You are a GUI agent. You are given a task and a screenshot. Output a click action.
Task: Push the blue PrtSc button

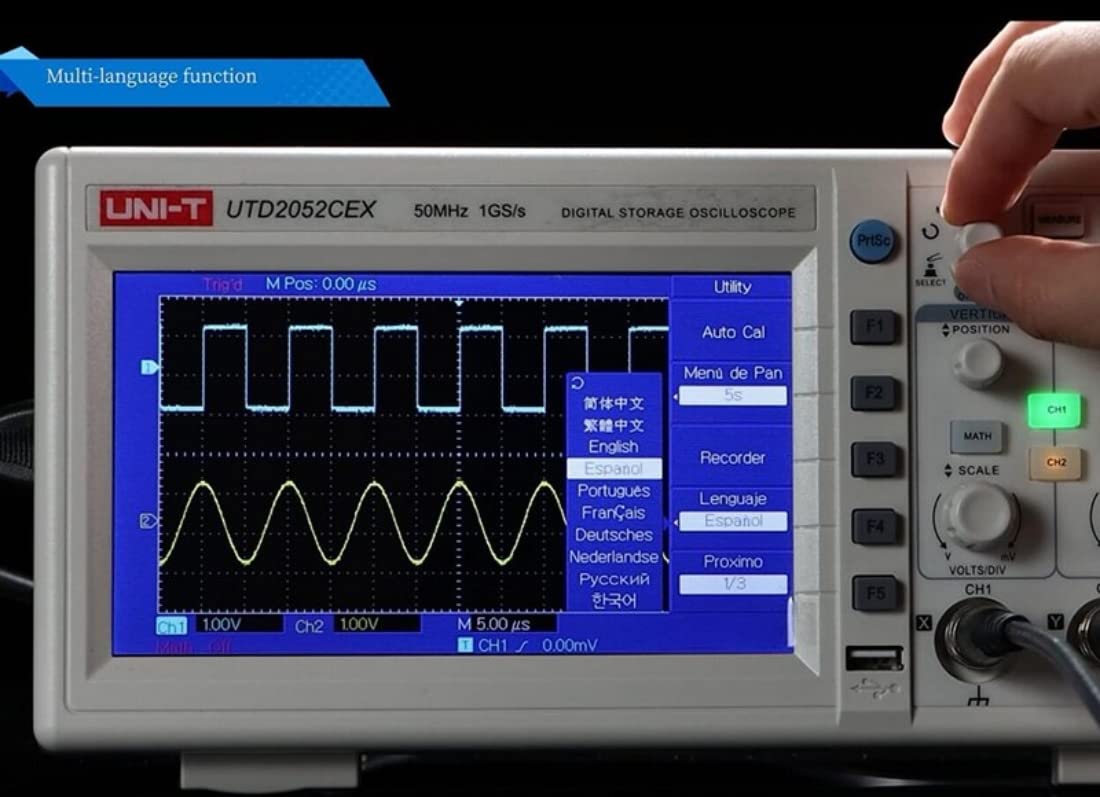pyautogui.click(x=873, y=241)
